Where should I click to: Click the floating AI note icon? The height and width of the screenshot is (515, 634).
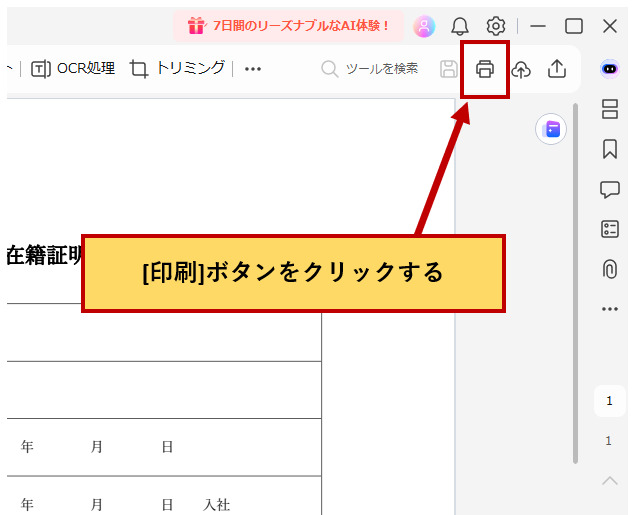click(551, 129)
